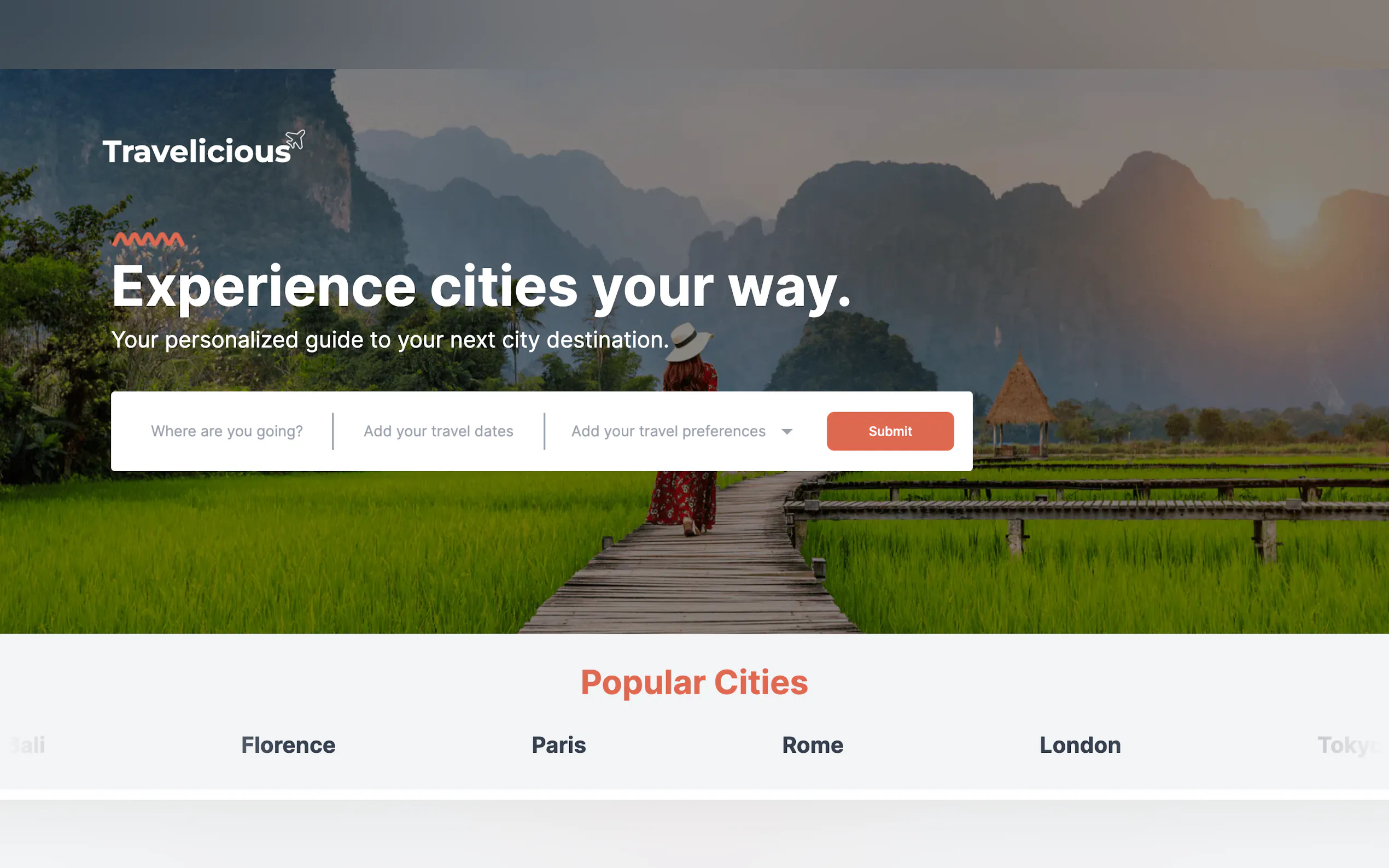This screenshot has width=1389, height=868.
Task: Click the "Popular Cities" heading
Action: [694, 683]
